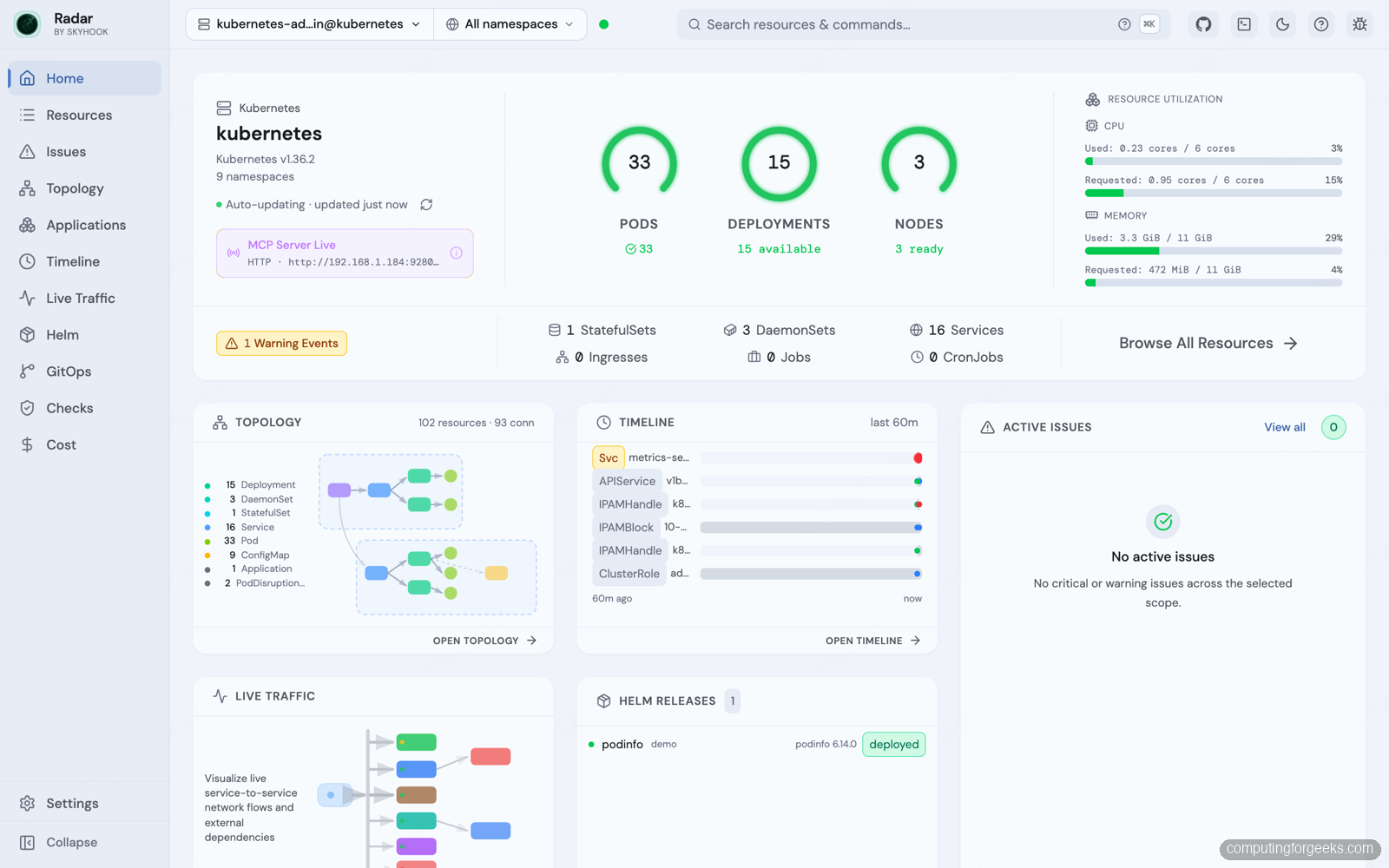Image resolution: width=1389 pixels, height=868 pixels.
Task: Go to Home in sidebar
Action: 85,78
